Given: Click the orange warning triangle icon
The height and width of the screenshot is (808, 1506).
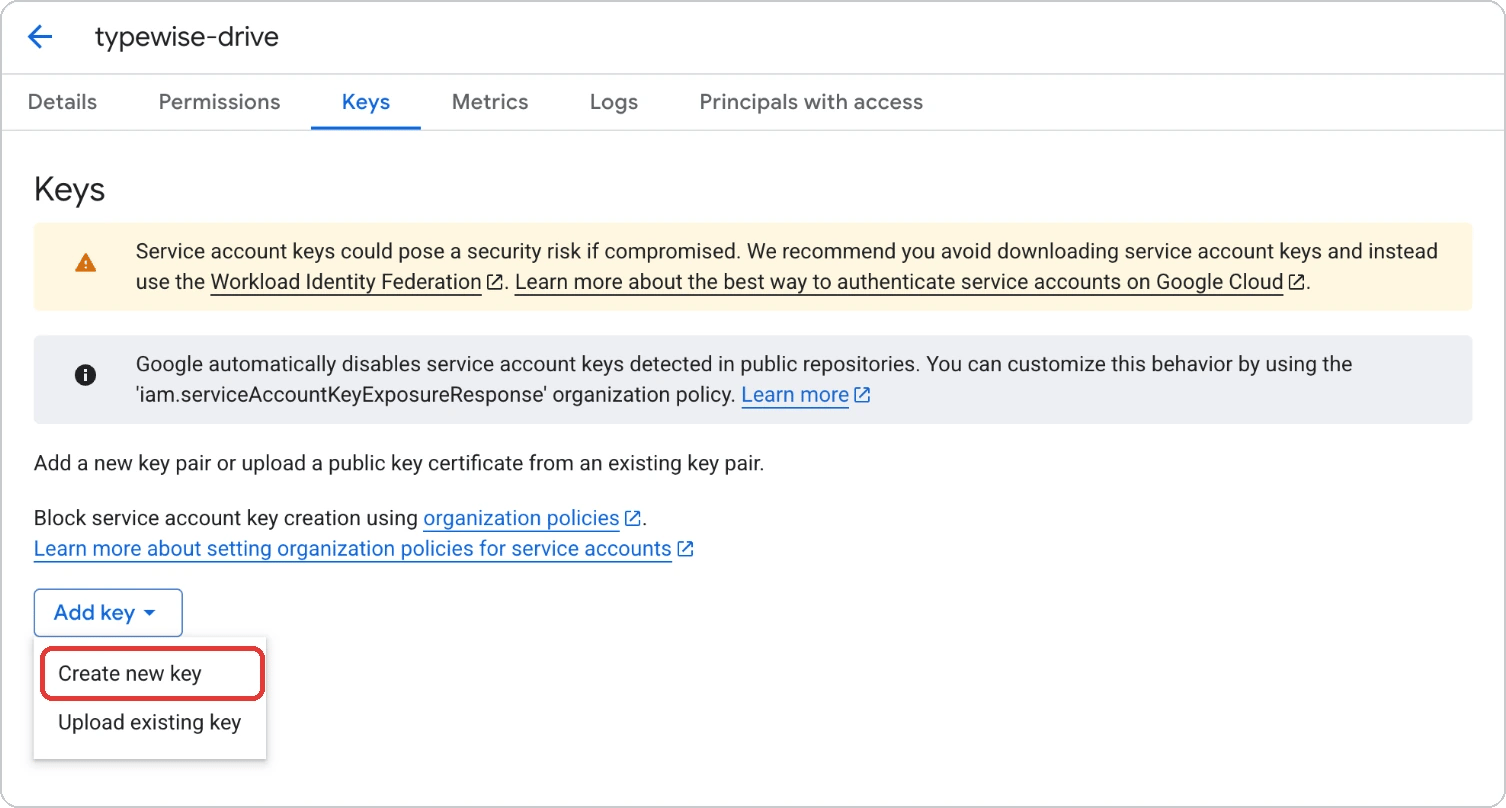Looking at the screenshot, I should (x=86, y=264).
